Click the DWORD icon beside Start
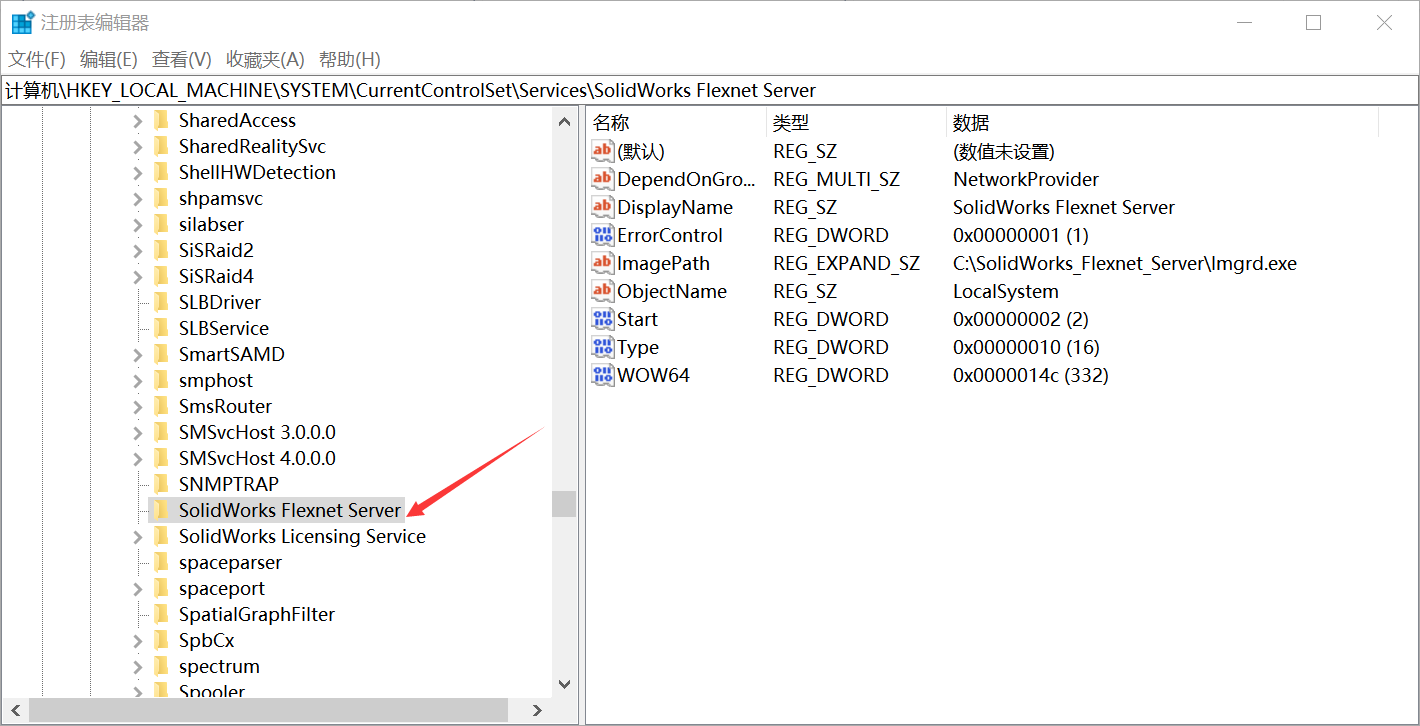1420x726 pixels. click(603, 319)
